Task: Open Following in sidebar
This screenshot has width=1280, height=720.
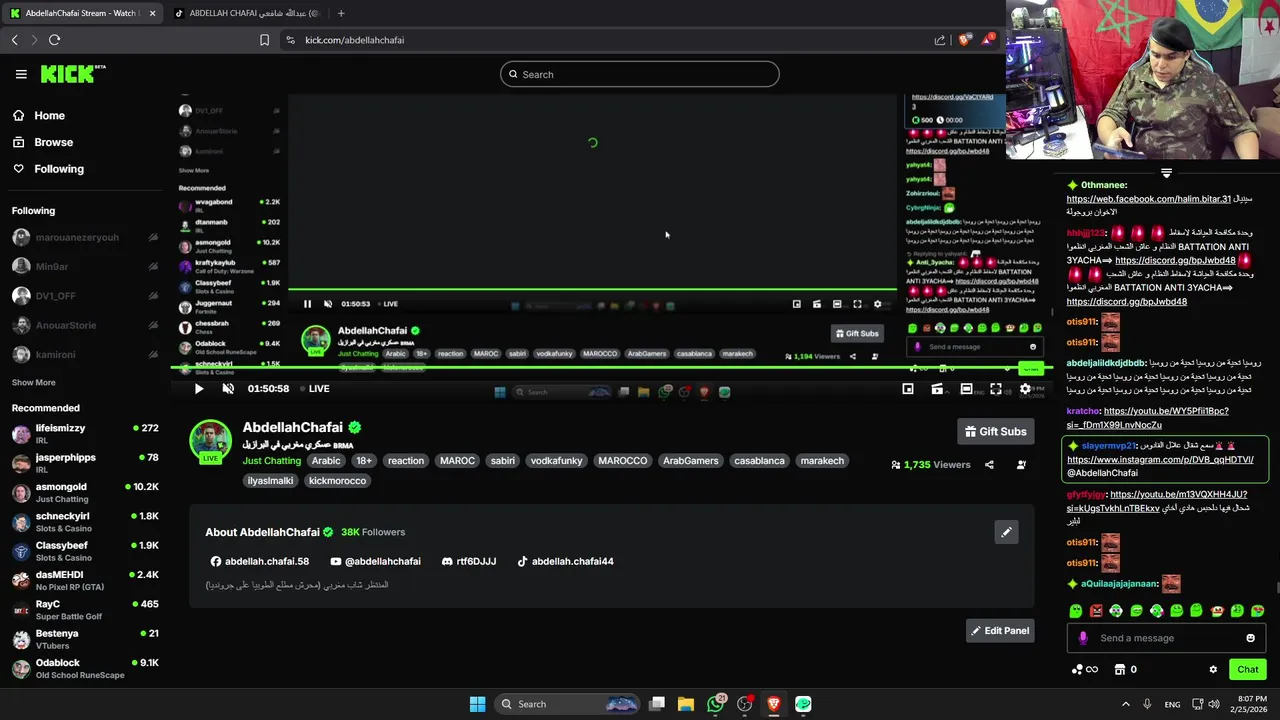Action: (49, 169)
